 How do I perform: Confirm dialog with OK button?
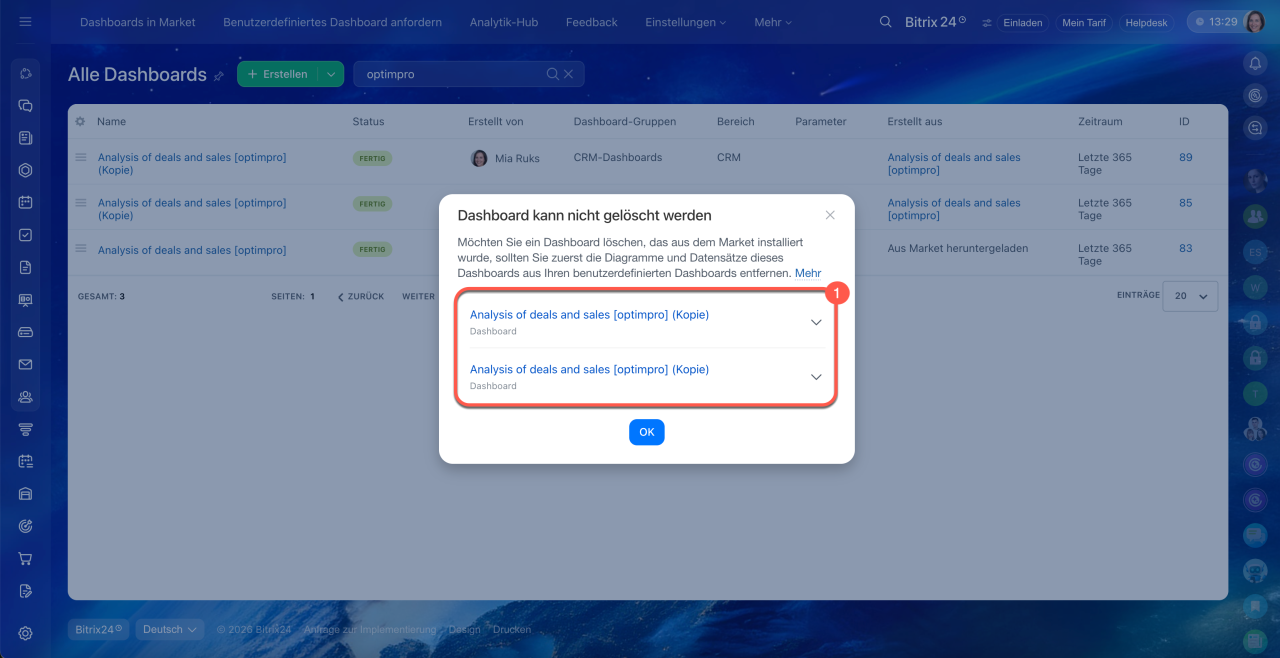coord(647,432)
